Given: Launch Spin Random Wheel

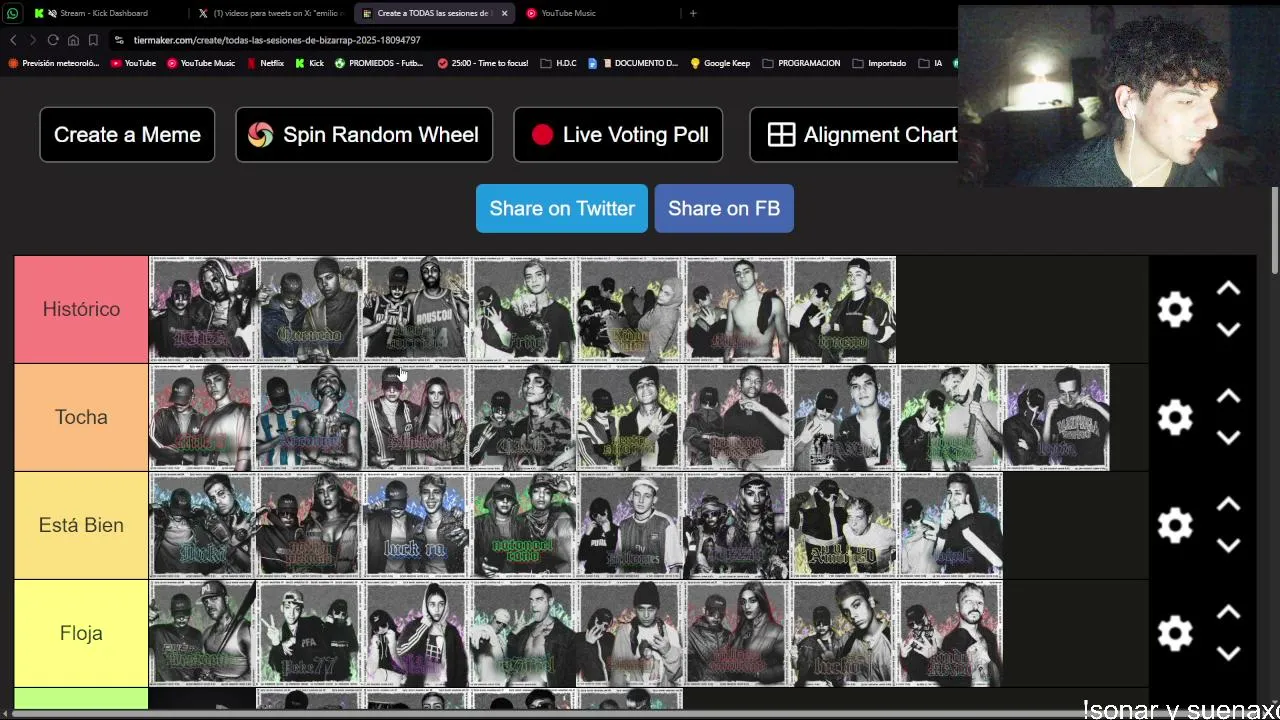Looking at the screenshot, I should coord(364,135).
